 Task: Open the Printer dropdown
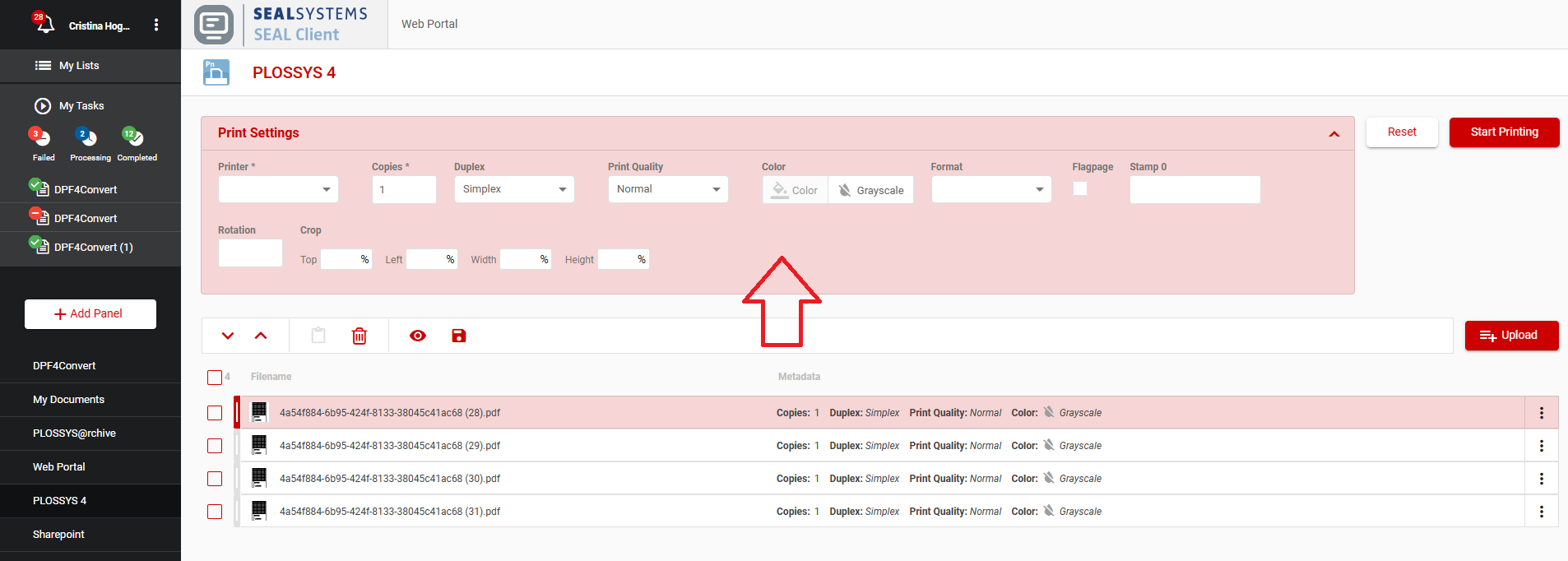[278, 189]
